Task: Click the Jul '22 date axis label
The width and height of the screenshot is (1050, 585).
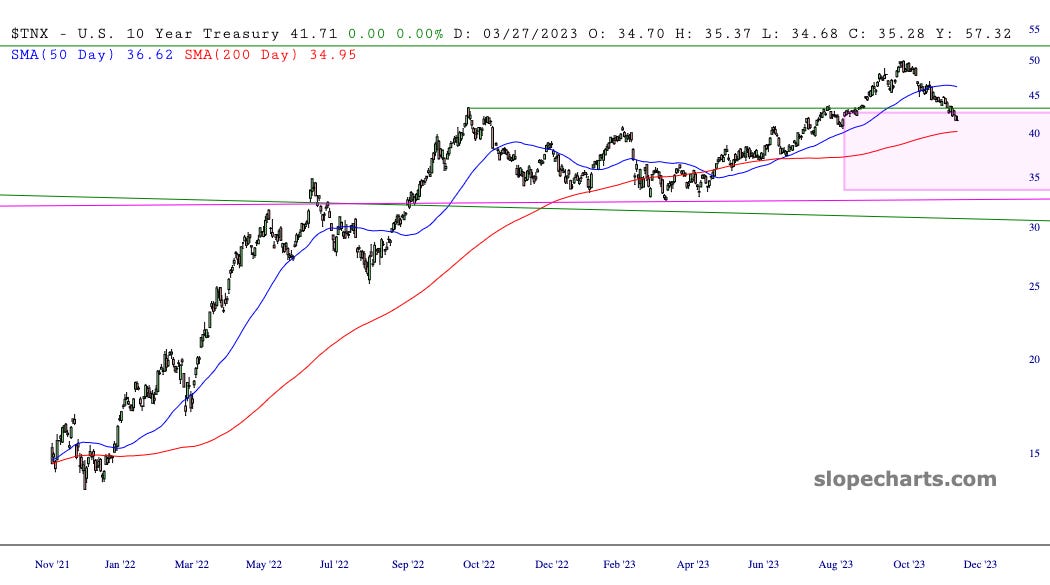Action: tap(334, 564)
